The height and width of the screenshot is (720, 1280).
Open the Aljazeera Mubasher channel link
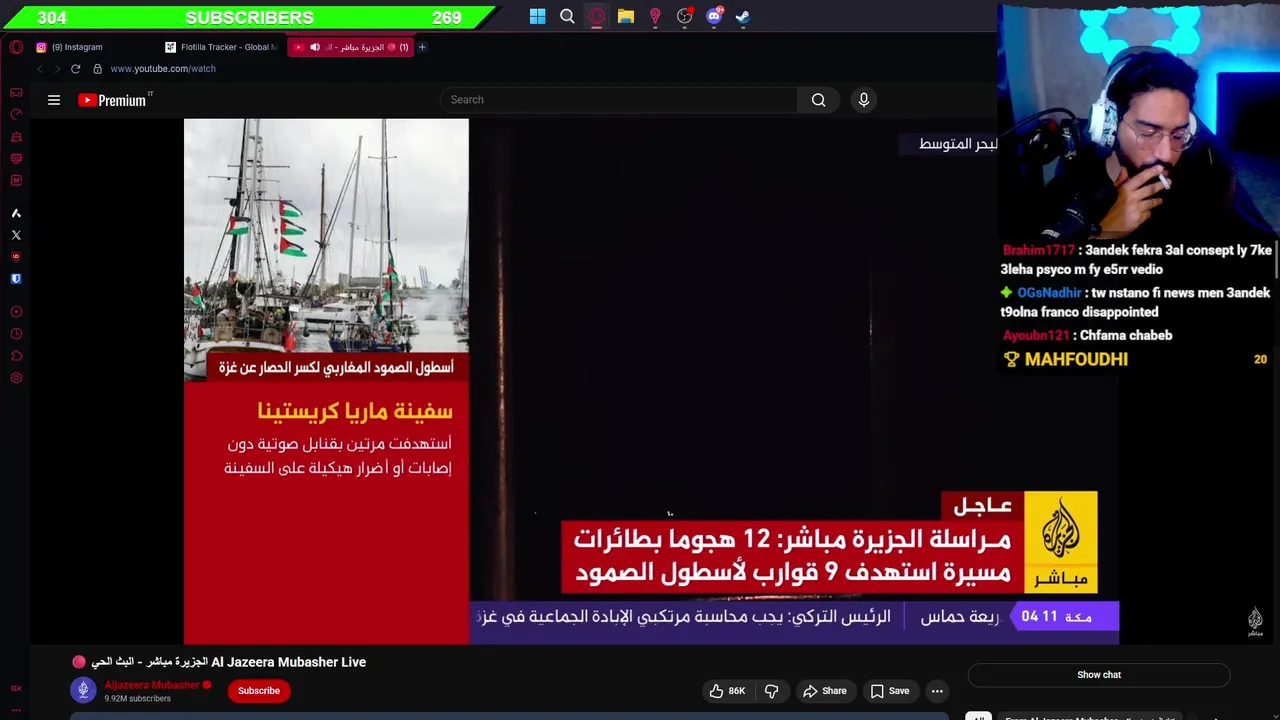tap(152, 685)
